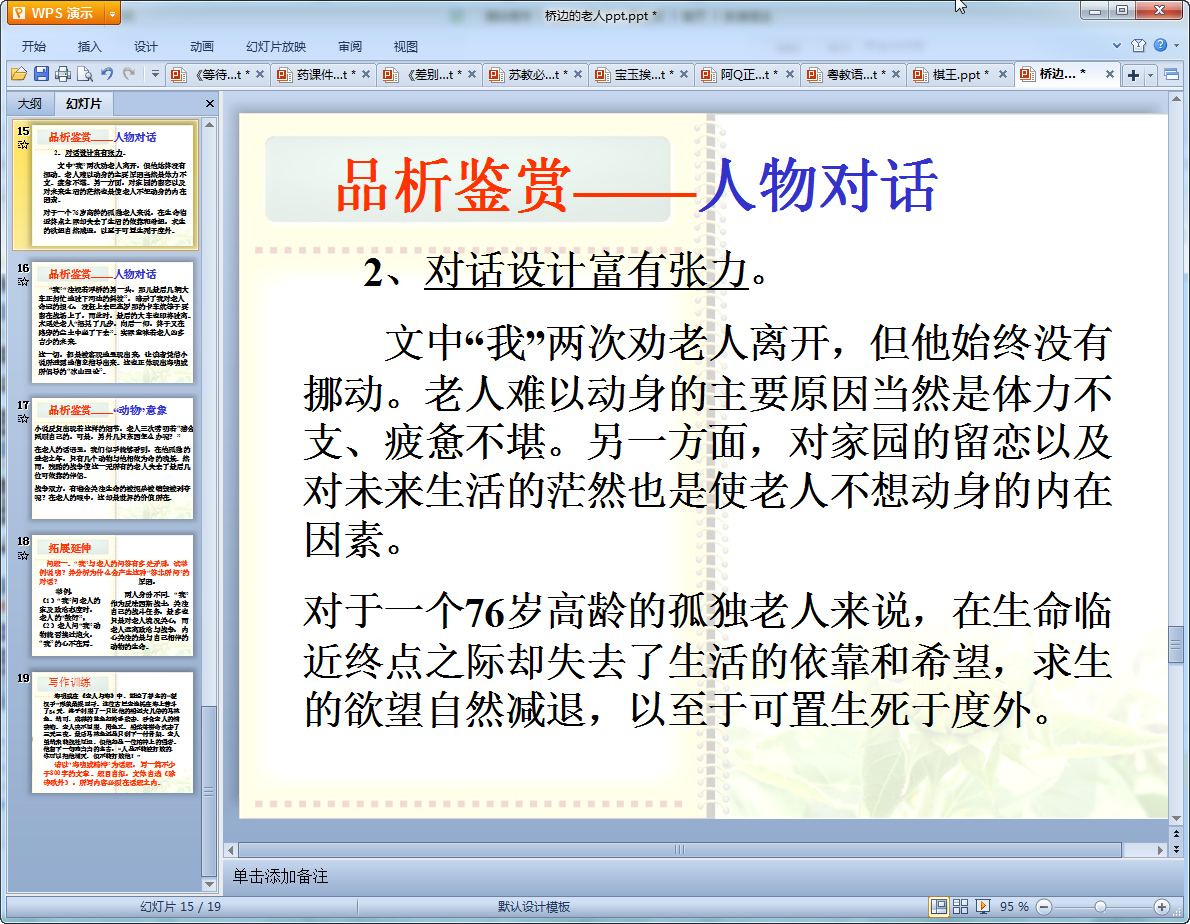Click the window arrangement icon right of tabs
The image size is (1190, 924).
1172,74
